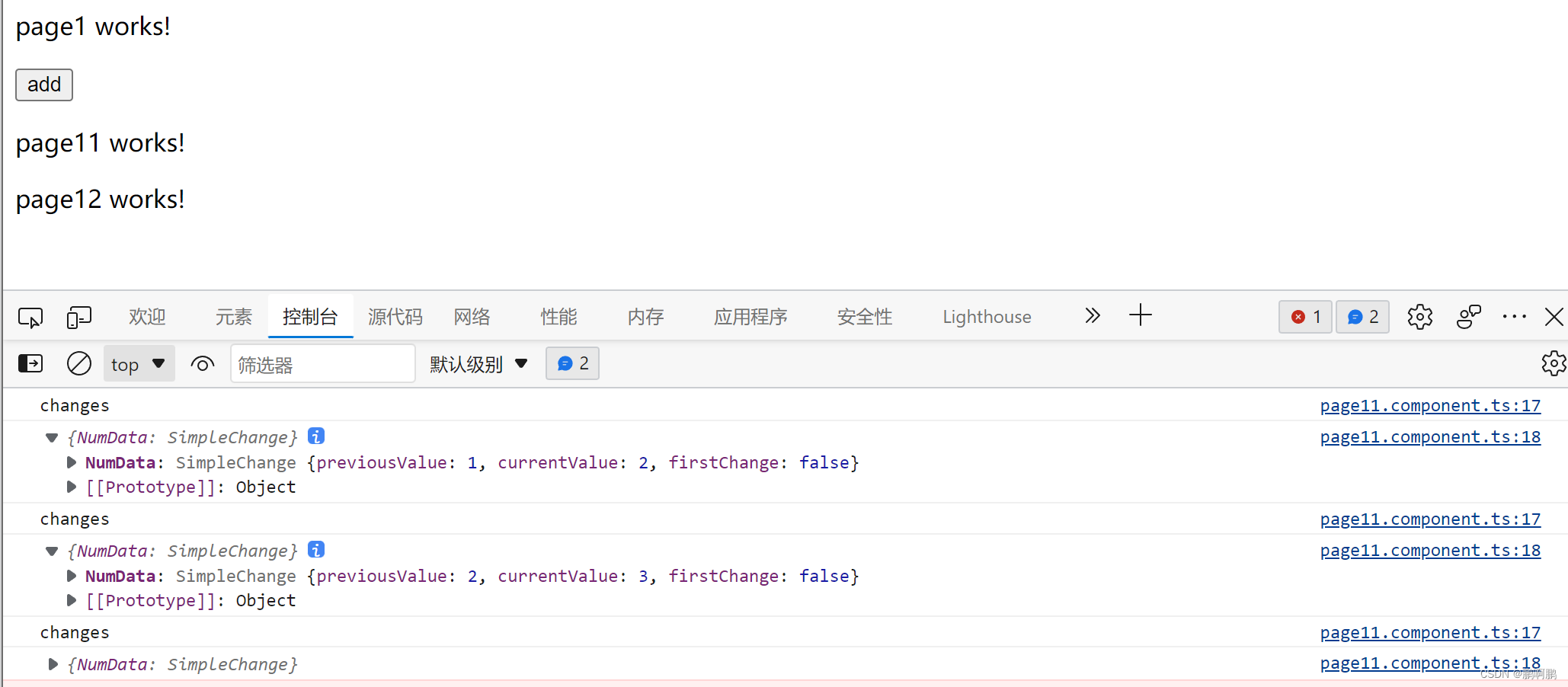Image resolution: width=1568 pixels, height=687 pixels.
Task: Open the console settings gear icon
Action: click(x=1554, y=363)
